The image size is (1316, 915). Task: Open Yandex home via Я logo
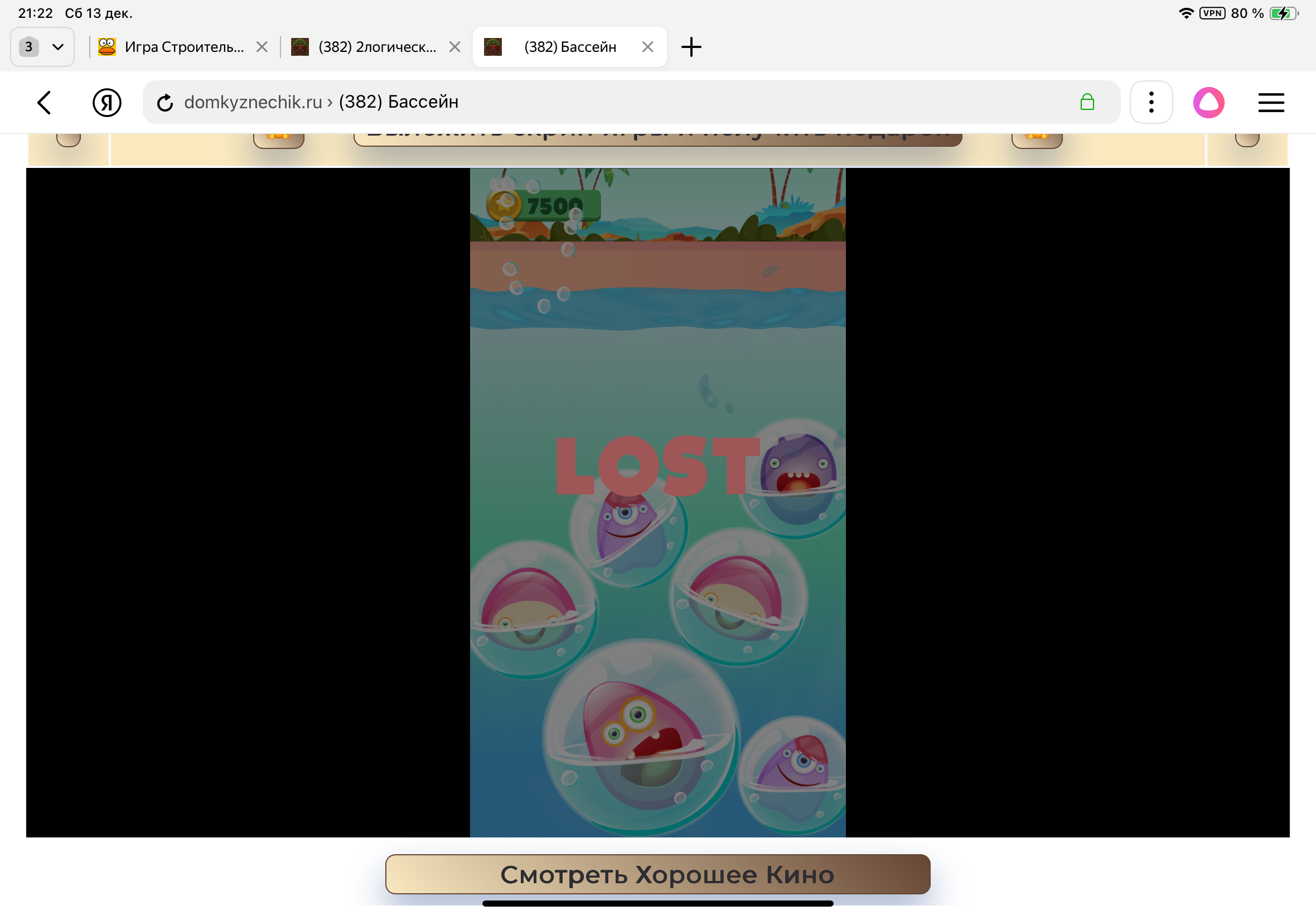(x=107, y=103)
